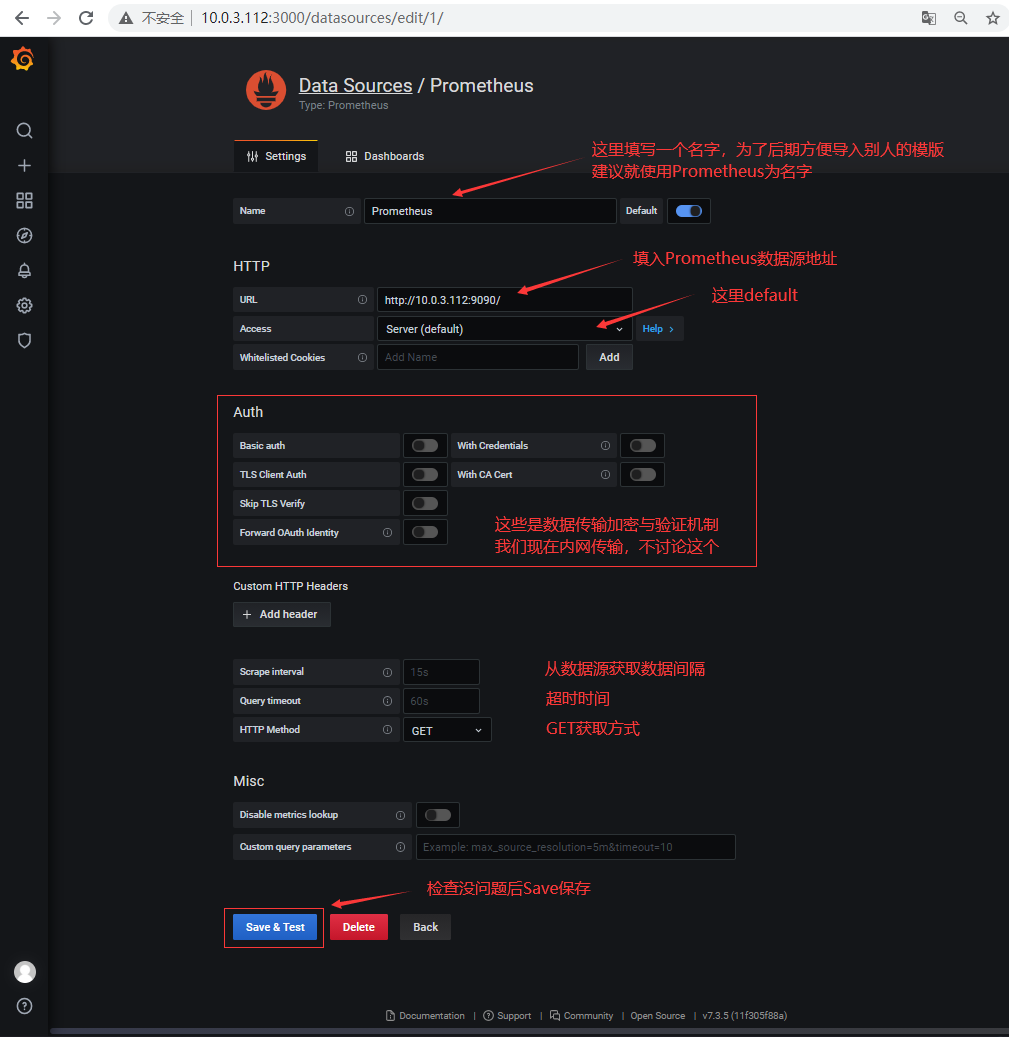Open the Data Sources breadcrumb link

[x=355, y=85]
